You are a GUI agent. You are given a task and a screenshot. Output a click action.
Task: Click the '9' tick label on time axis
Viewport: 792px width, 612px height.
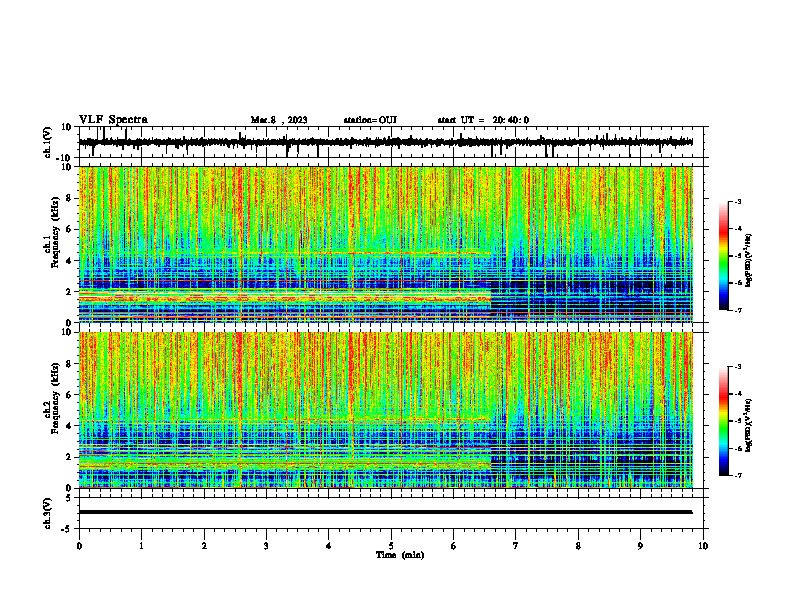[640, 546]
